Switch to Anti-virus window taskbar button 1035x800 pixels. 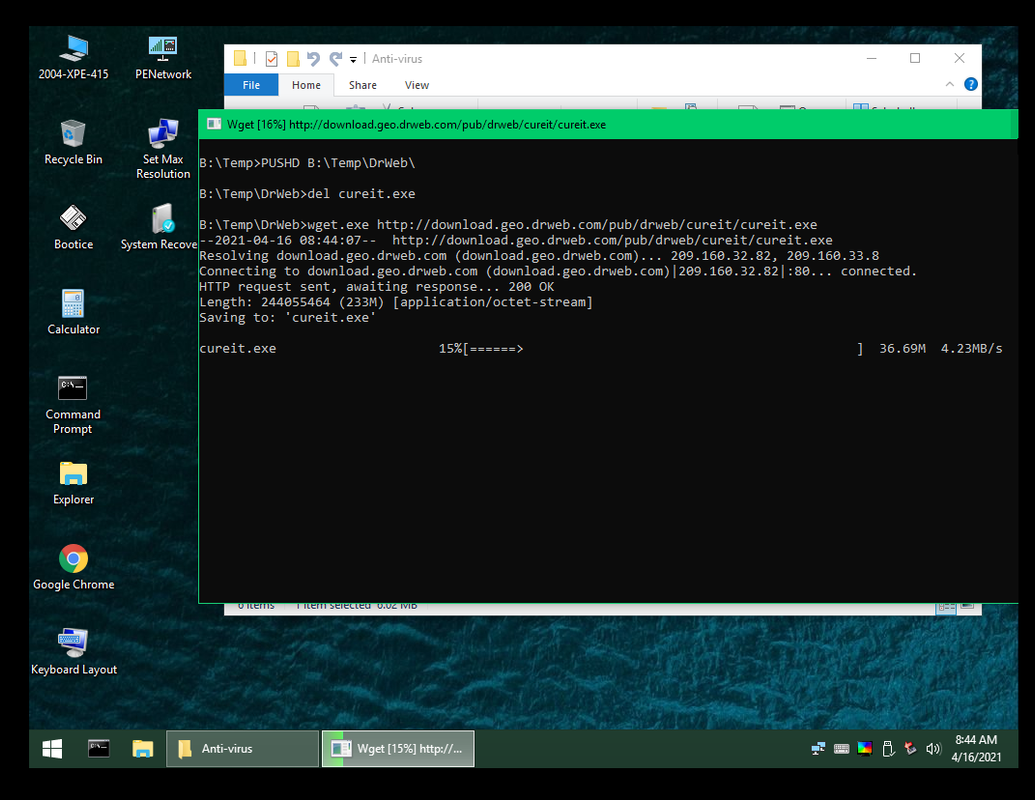tap(242, 749)
